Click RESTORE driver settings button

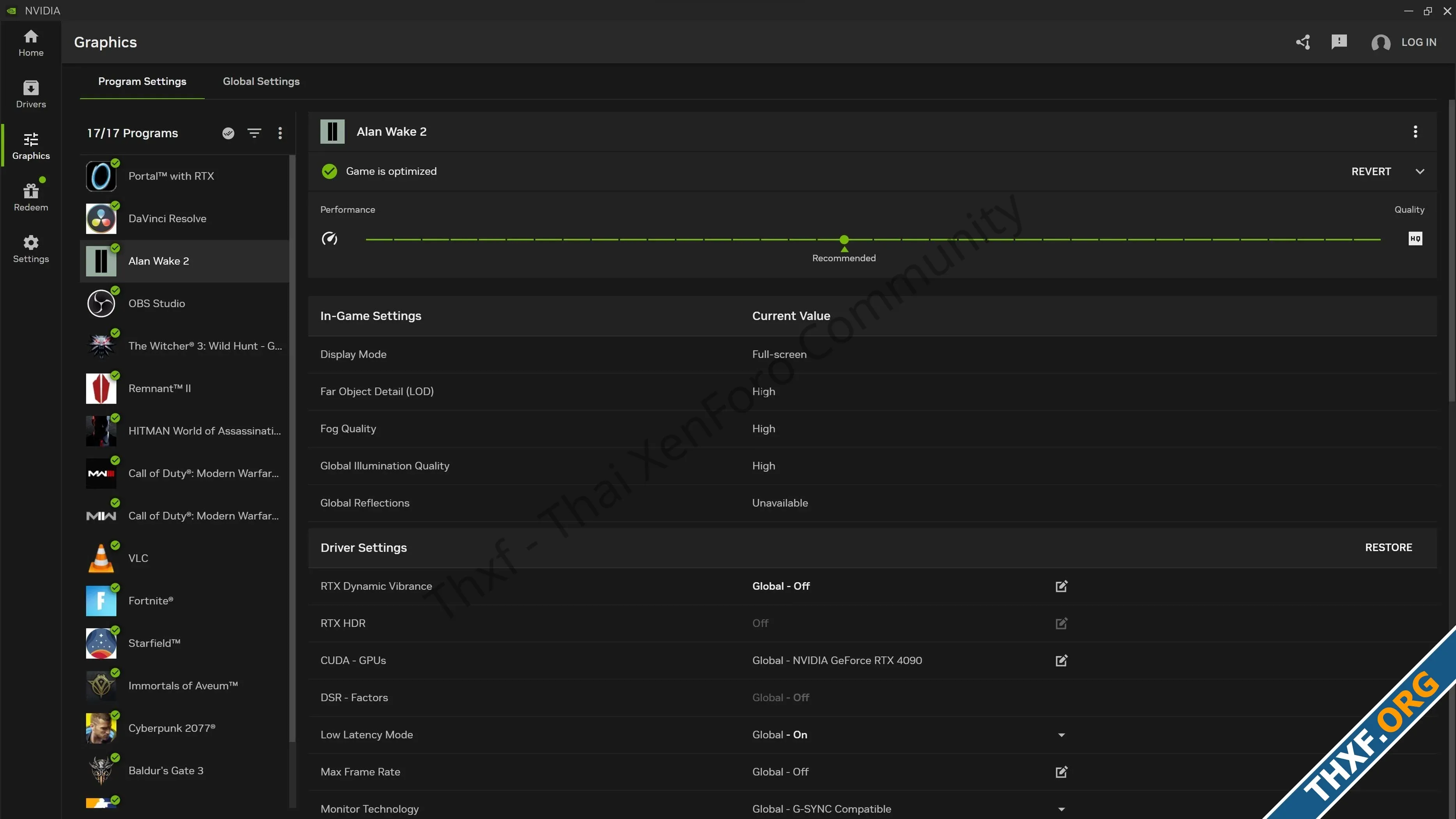click(x=1388, y=547)
